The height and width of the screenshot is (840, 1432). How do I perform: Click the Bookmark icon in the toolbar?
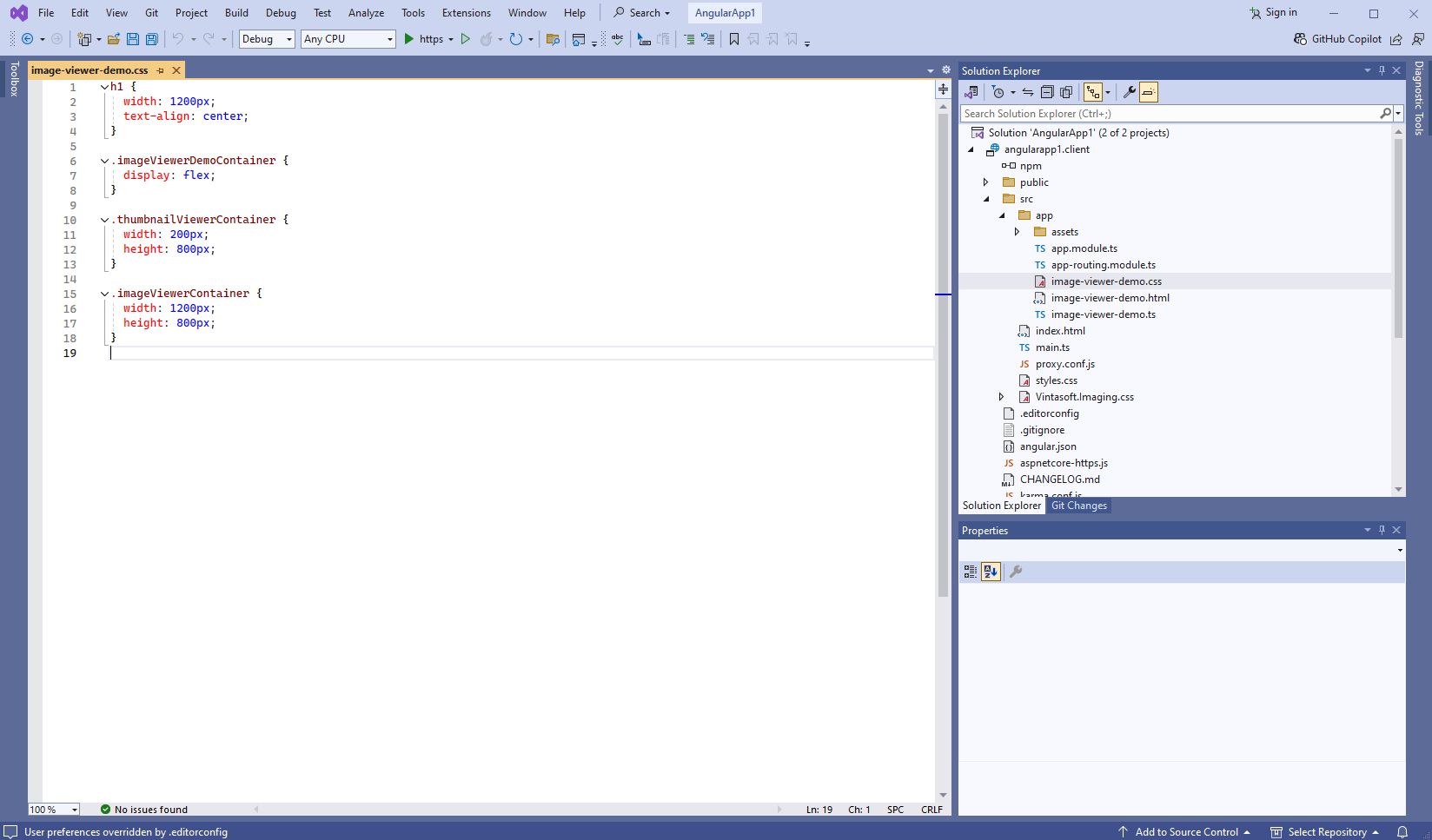(734, 39)
